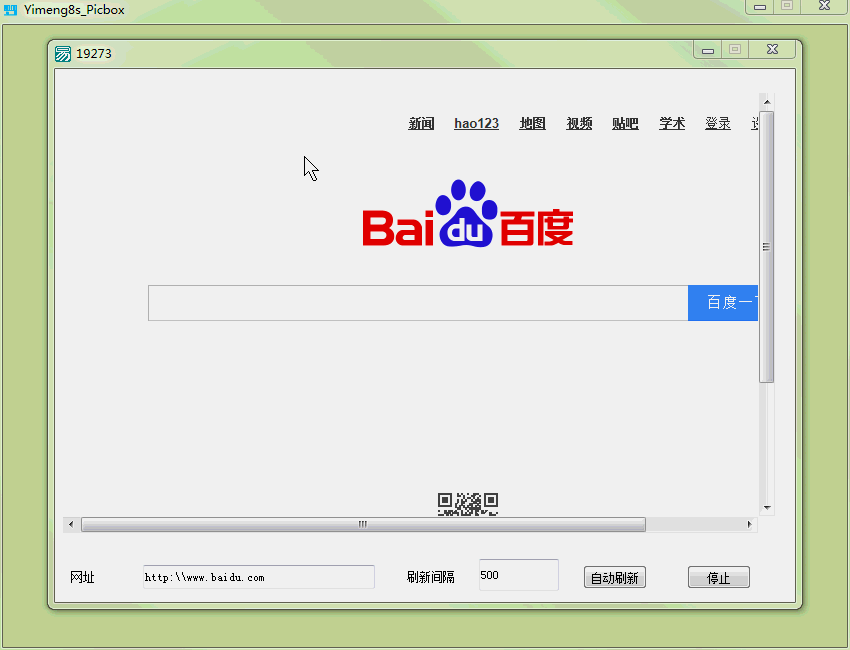Click the horizontal scrollbar thumb
This screenshot has width=850, height=650.
click(x=361, y=523)
